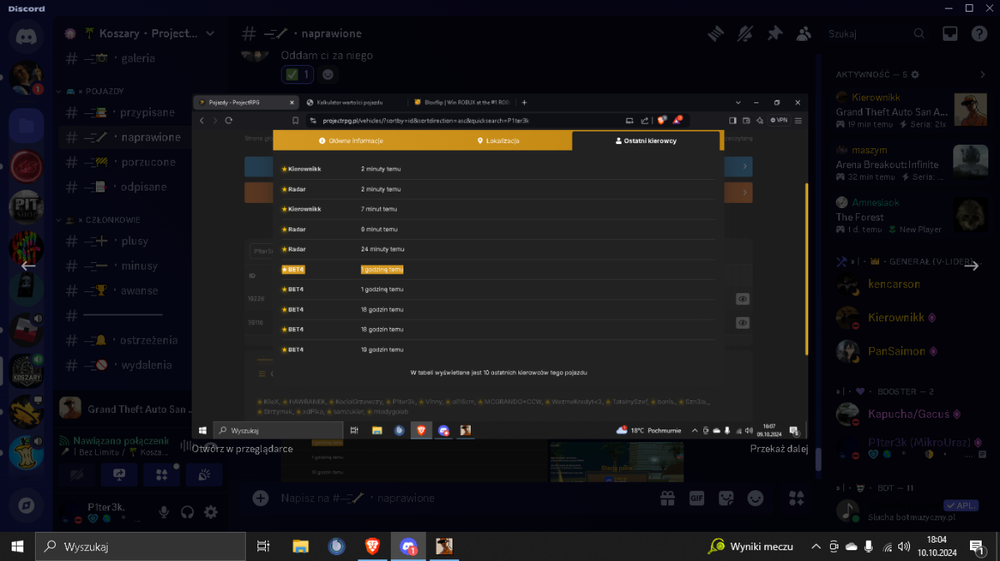Toggle deafen headphones in user panel
Image resolution: width=1000 pixels, height=561 pixels.
[x=187, y=511]
